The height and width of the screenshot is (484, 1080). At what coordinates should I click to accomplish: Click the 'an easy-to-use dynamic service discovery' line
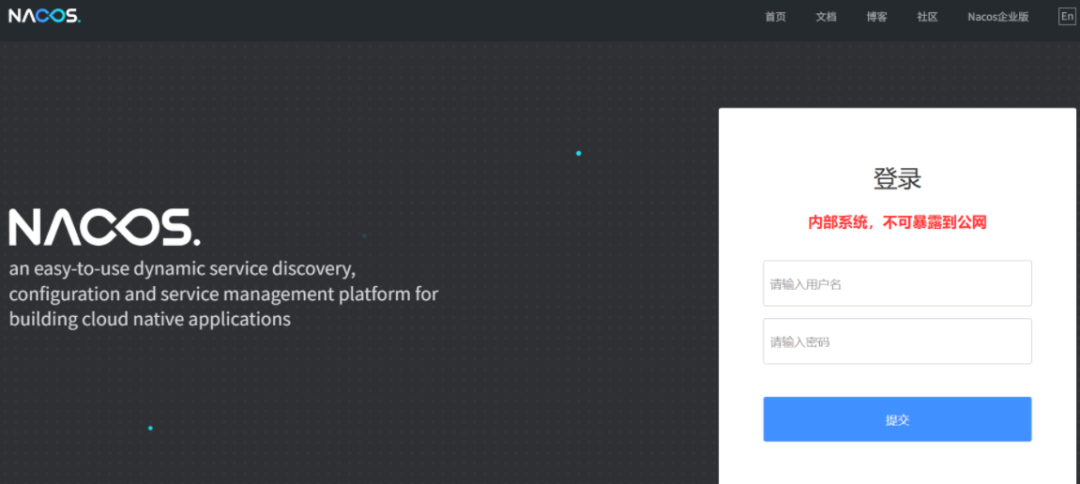click(x=182, y=270)
